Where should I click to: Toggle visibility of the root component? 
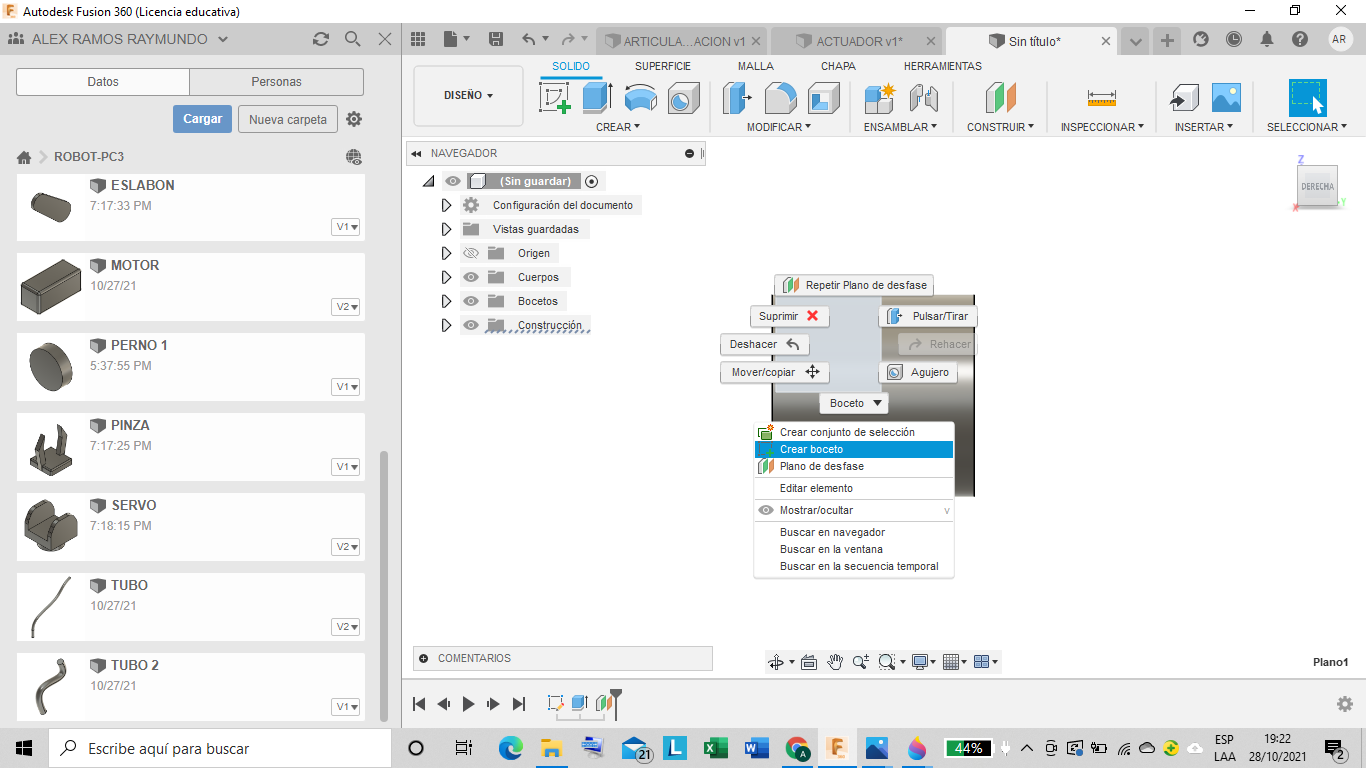[453, 181]
